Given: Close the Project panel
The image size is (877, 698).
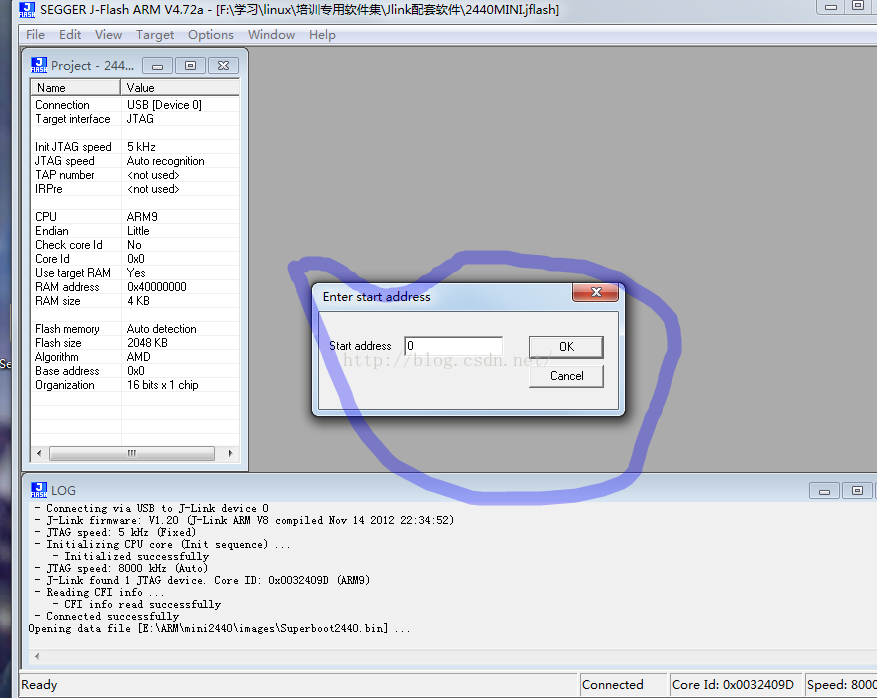Looking at the screenshot, I should coord(224,66).
